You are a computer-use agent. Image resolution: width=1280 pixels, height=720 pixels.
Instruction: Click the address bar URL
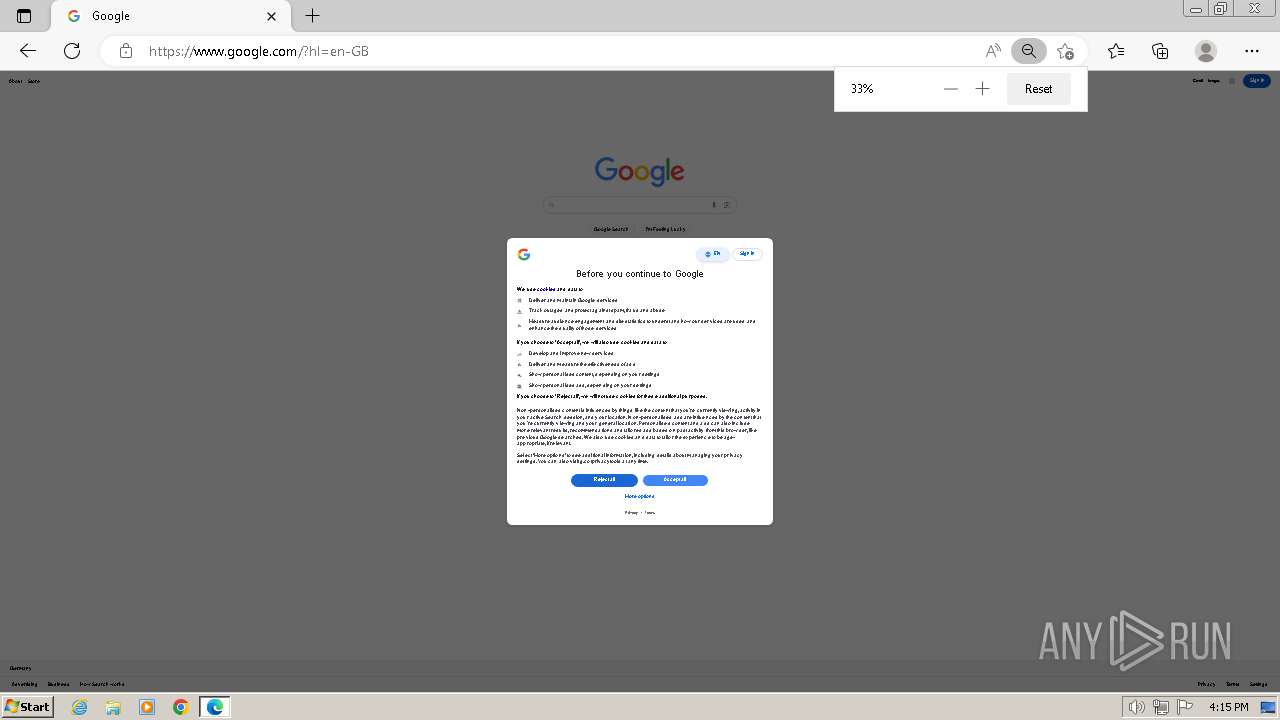tap(259, 51)
